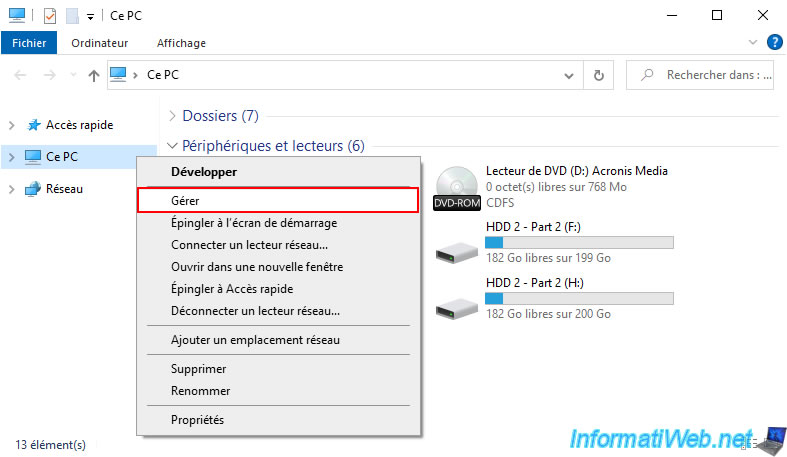Switch to the Ordinateur ribbon tab
The image size is (787, 457).
coord(100,43)
